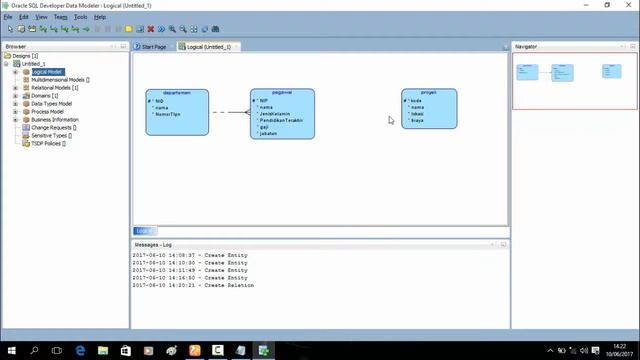Expand the Relational Models node
Viewport: 640px width, 360px height.
coord(16,88)
